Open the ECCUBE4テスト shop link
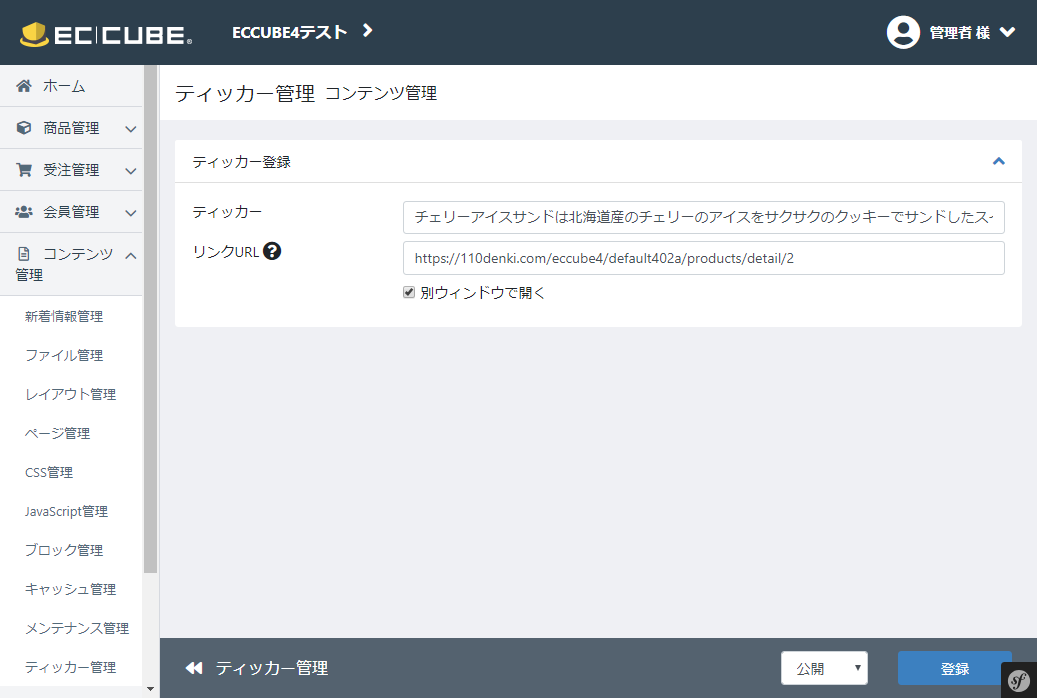Viewport: 1037px width, 698px height. 290,32
